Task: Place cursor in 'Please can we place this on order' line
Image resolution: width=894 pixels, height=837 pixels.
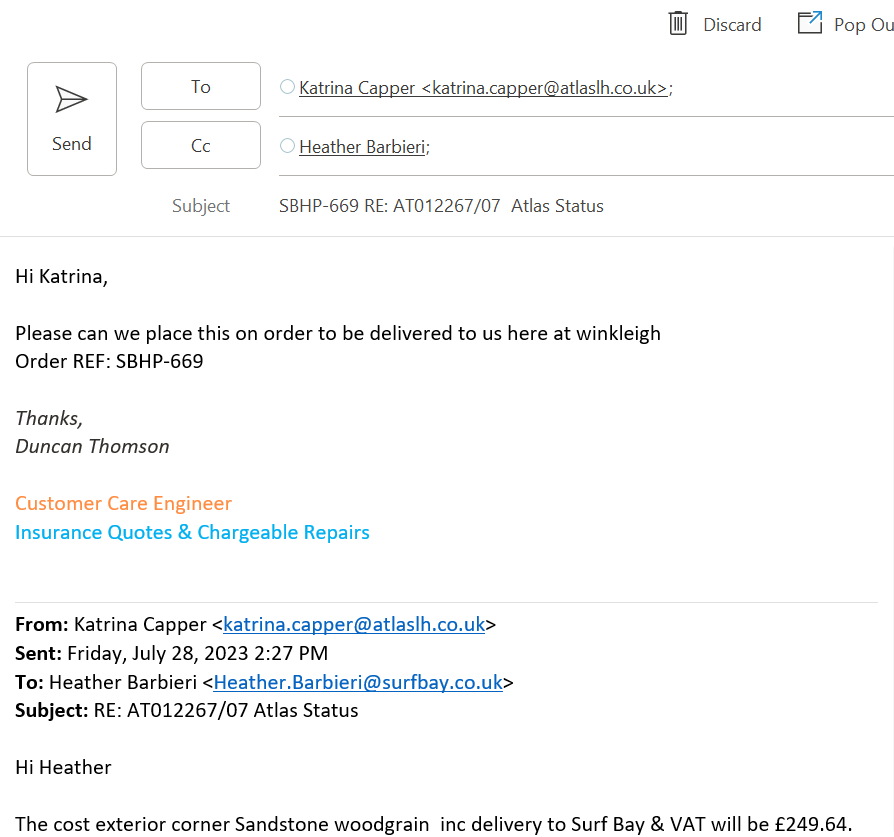Action: pos(338,334)
